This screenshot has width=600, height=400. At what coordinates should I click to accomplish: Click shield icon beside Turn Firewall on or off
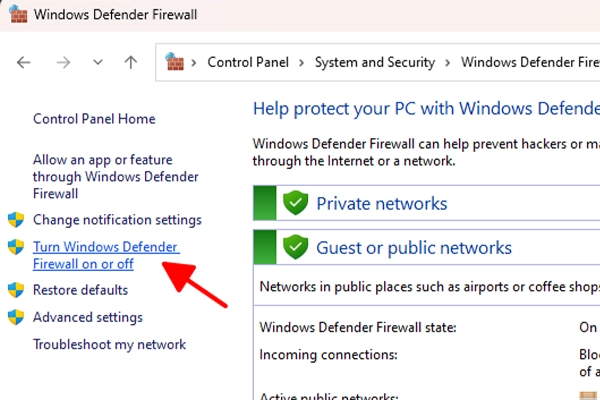pos(16,247)
